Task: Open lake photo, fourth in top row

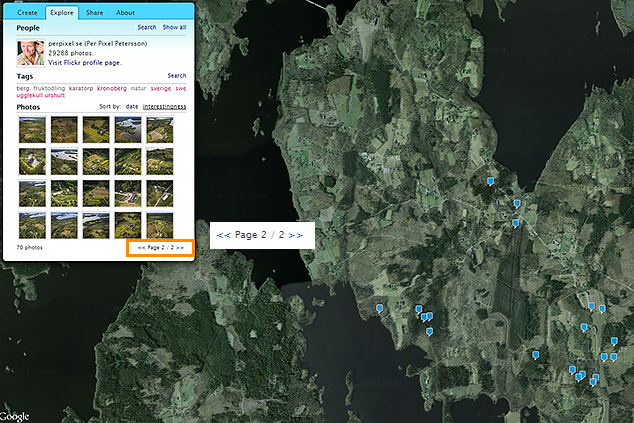Action: pyautogui.click(x=128, y=130)
